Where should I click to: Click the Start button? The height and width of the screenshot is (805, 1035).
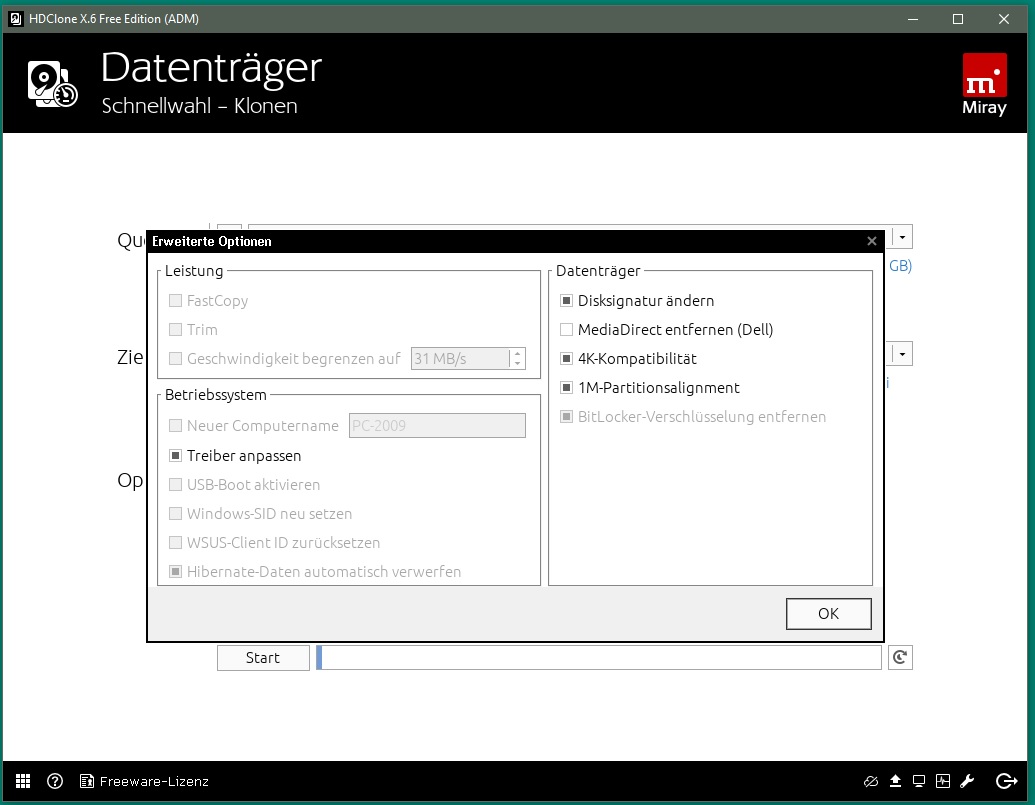point(263,658)
